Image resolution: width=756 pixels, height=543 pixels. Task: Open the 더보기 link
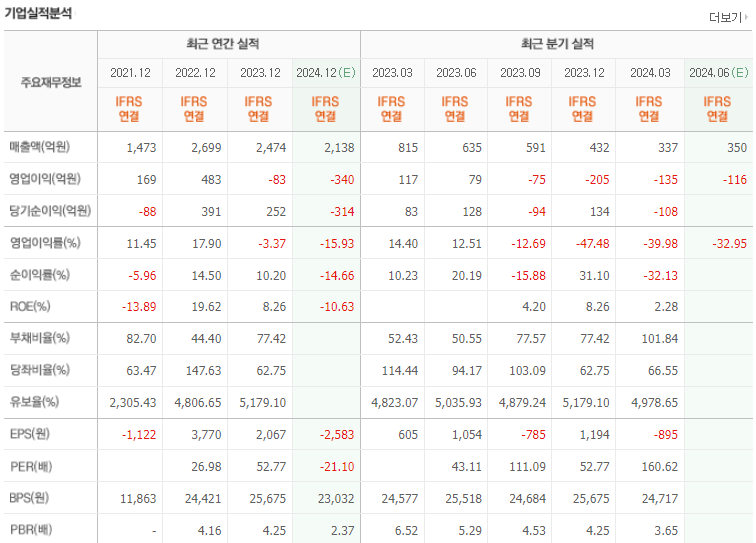point(729,17)
